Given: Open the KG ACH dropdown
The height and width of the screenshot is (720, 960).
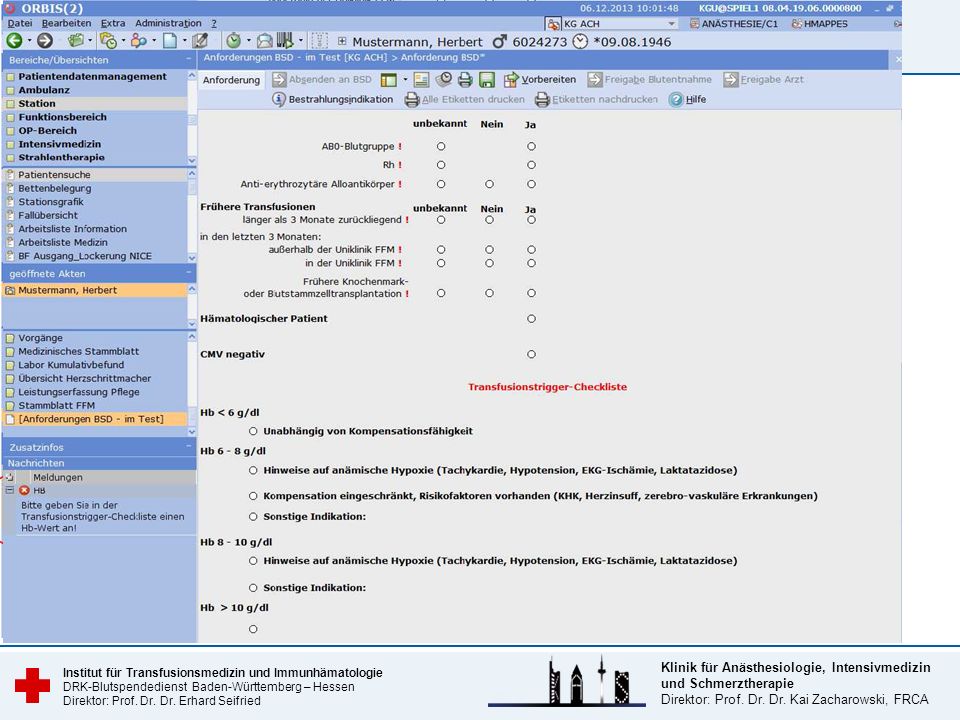Looking at the screenshot, I should [x=672, y=24].
